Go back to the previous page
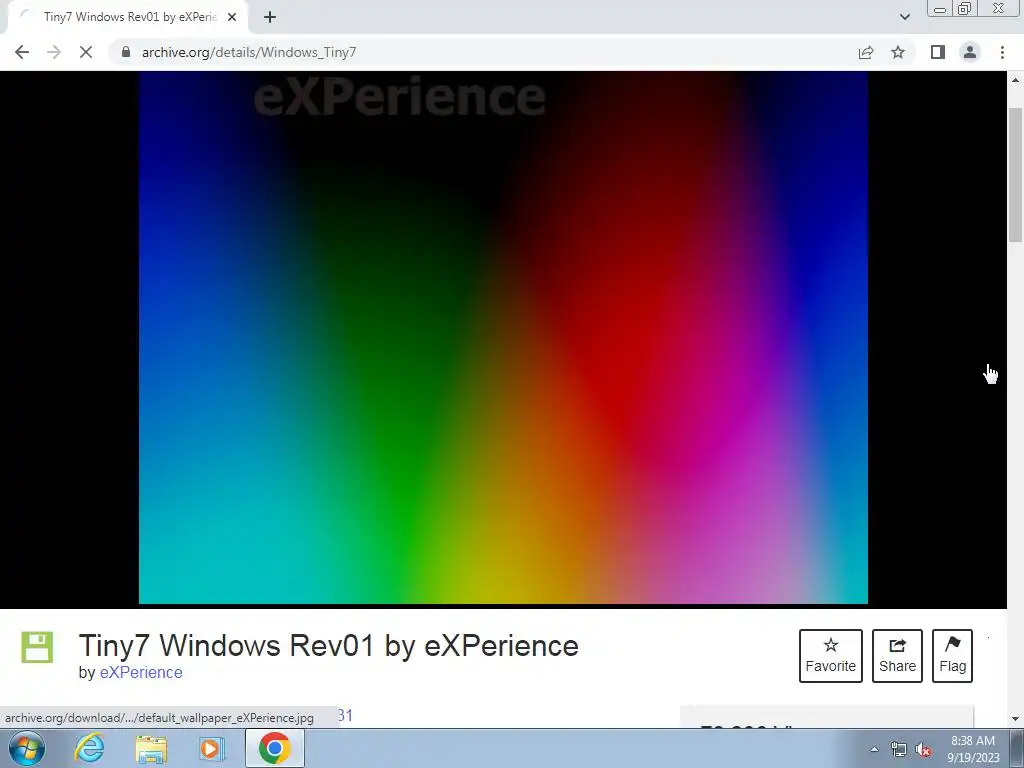 point(22,52)
